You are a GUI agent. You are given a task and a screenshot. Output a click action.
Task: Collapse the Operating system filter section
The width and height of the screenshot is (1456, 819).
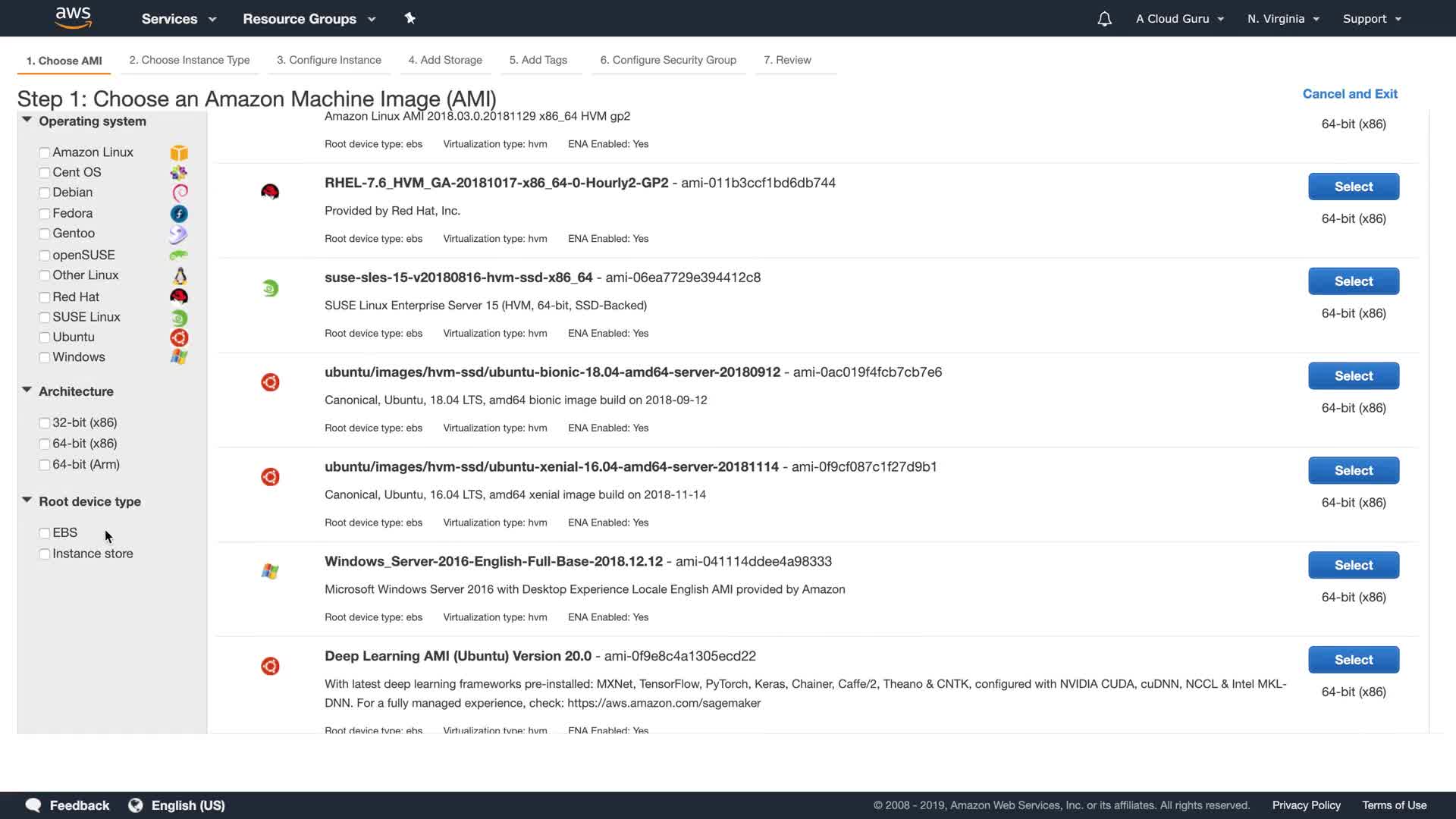[x=27, y=121]
